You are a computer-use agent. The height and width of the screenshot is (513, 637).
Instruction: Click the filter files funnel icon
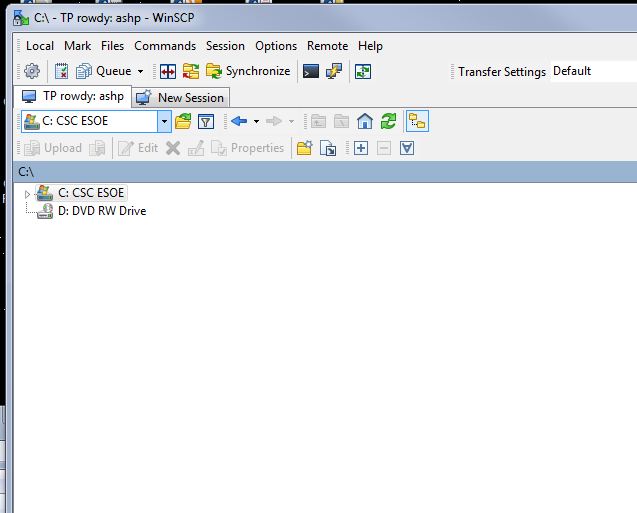(206, 122)
